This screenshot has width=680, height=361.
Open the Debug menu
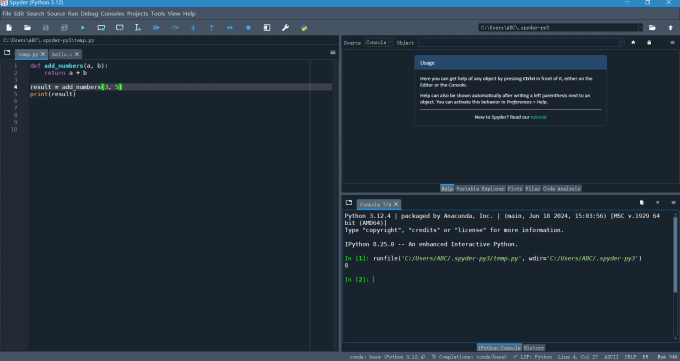click(x=89, y=14)
